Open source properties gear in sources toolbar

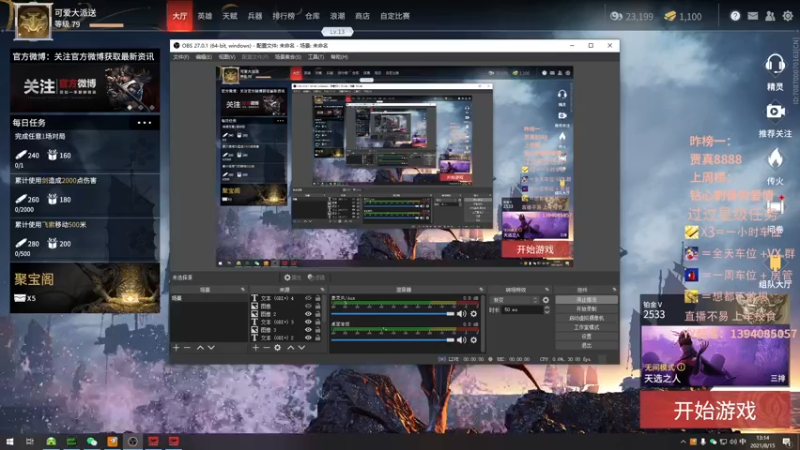coord(278,347)
